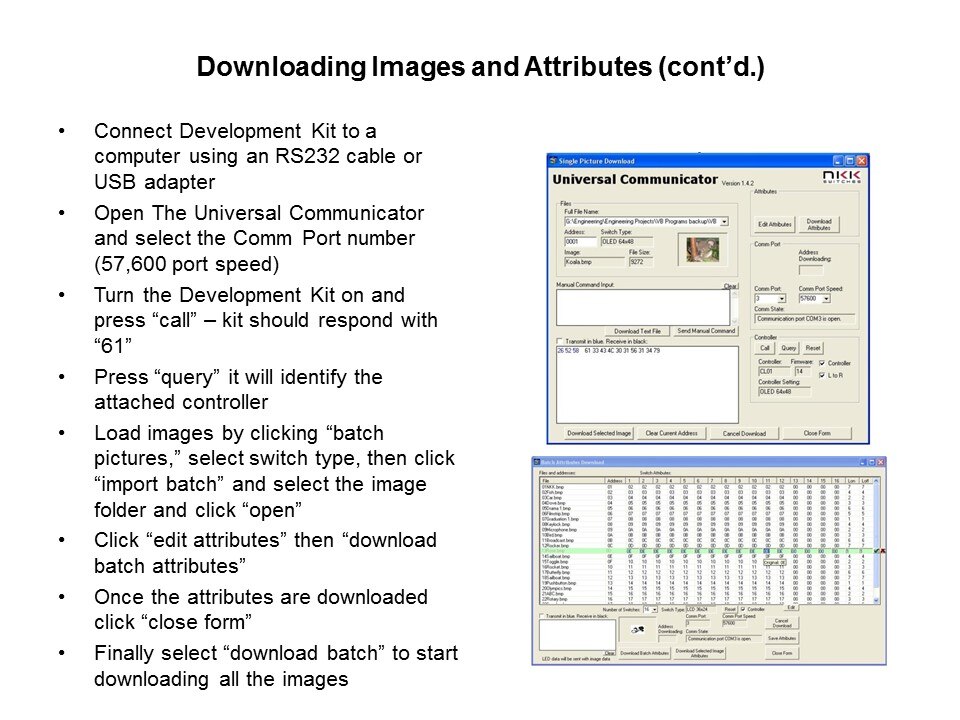Uncheck Controller in Single Picture Download window
Image resolution: width=960 pixels, height=720 pixels.
tap(823, 362)
